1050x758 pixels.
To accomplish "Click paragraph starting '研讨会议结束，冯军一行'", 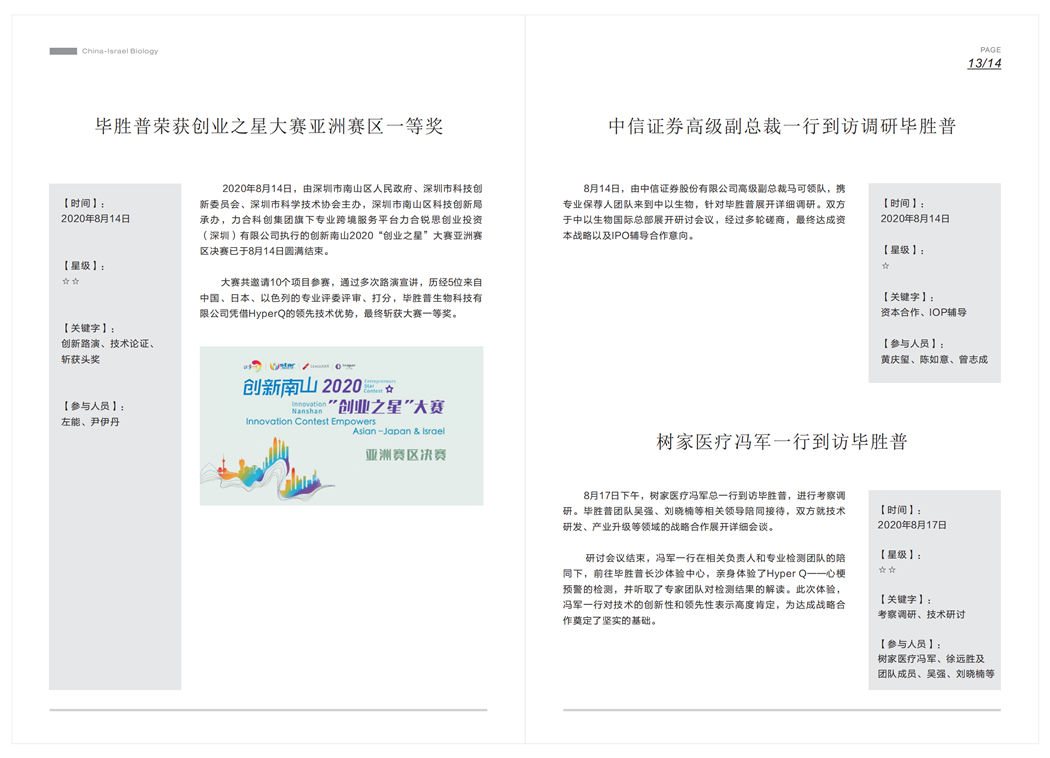I will [704, 589].
